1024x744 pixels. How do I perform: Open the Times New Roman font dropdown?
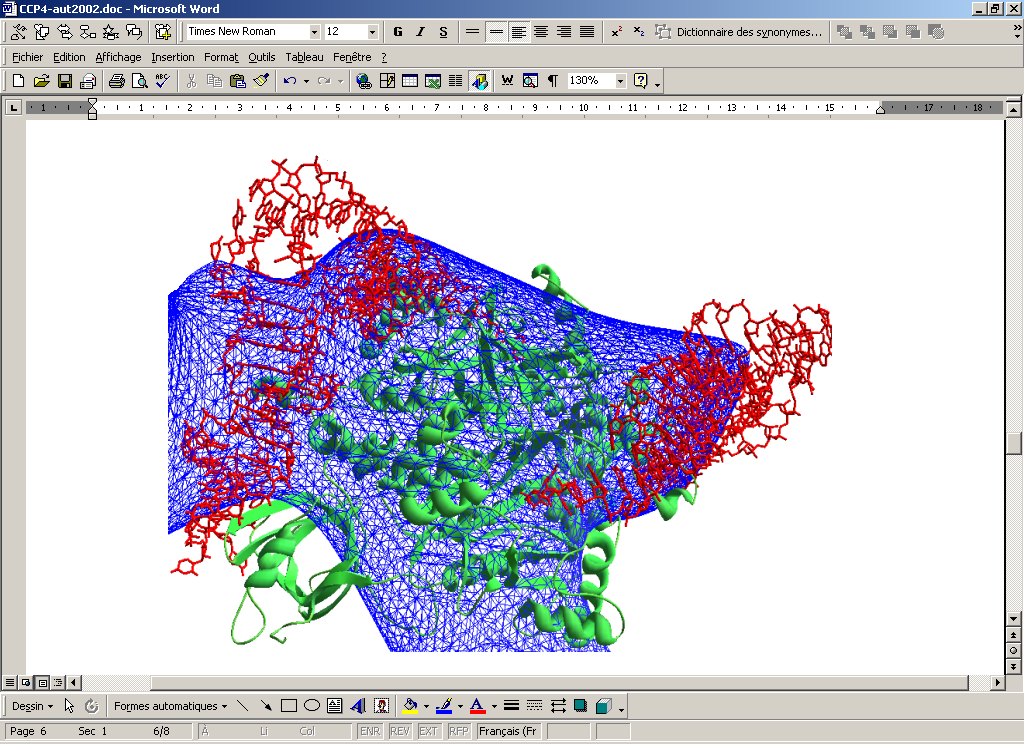(314, 32)
